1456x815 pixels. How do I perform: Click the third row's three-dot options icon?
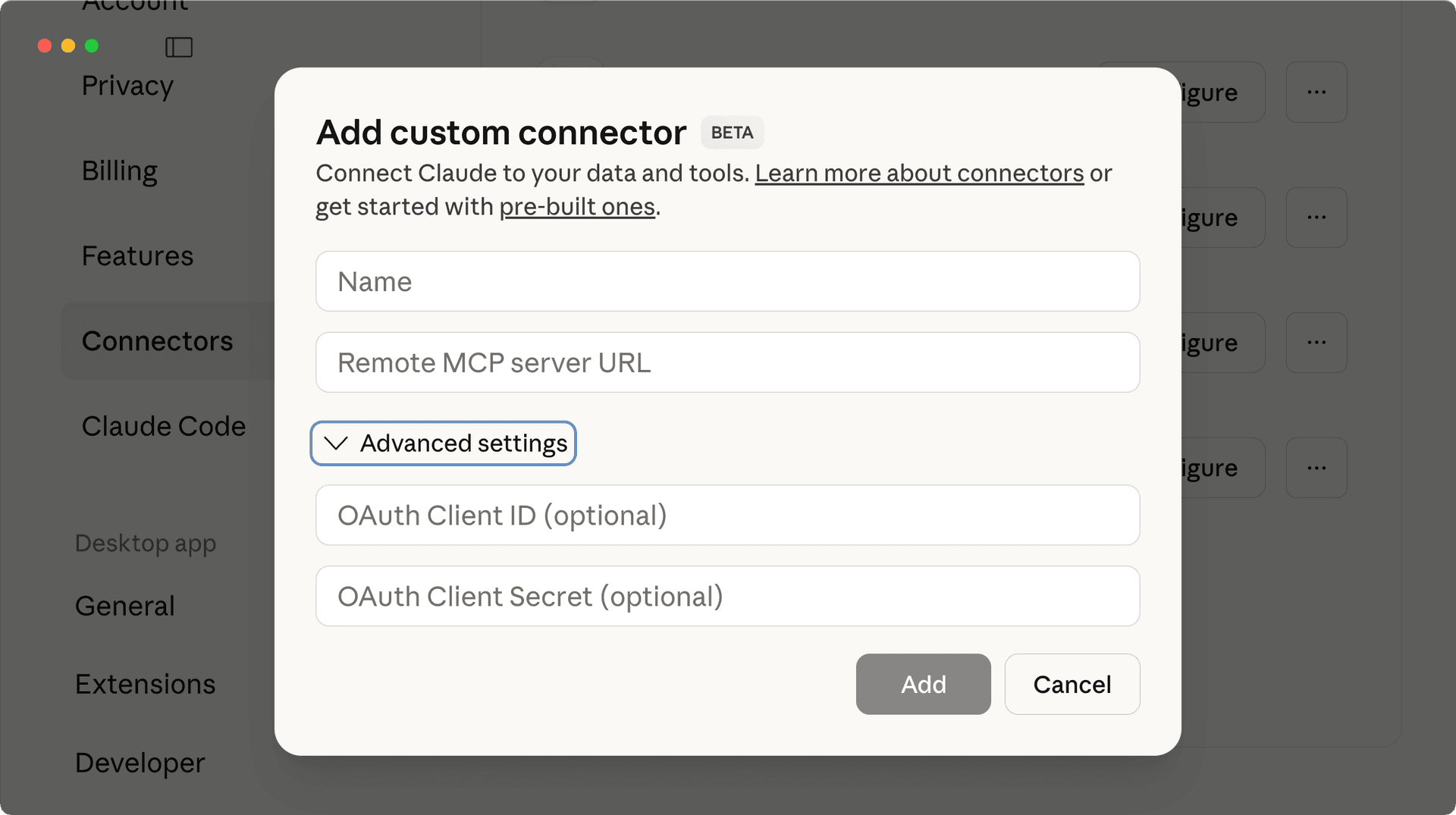(1316, 343)
